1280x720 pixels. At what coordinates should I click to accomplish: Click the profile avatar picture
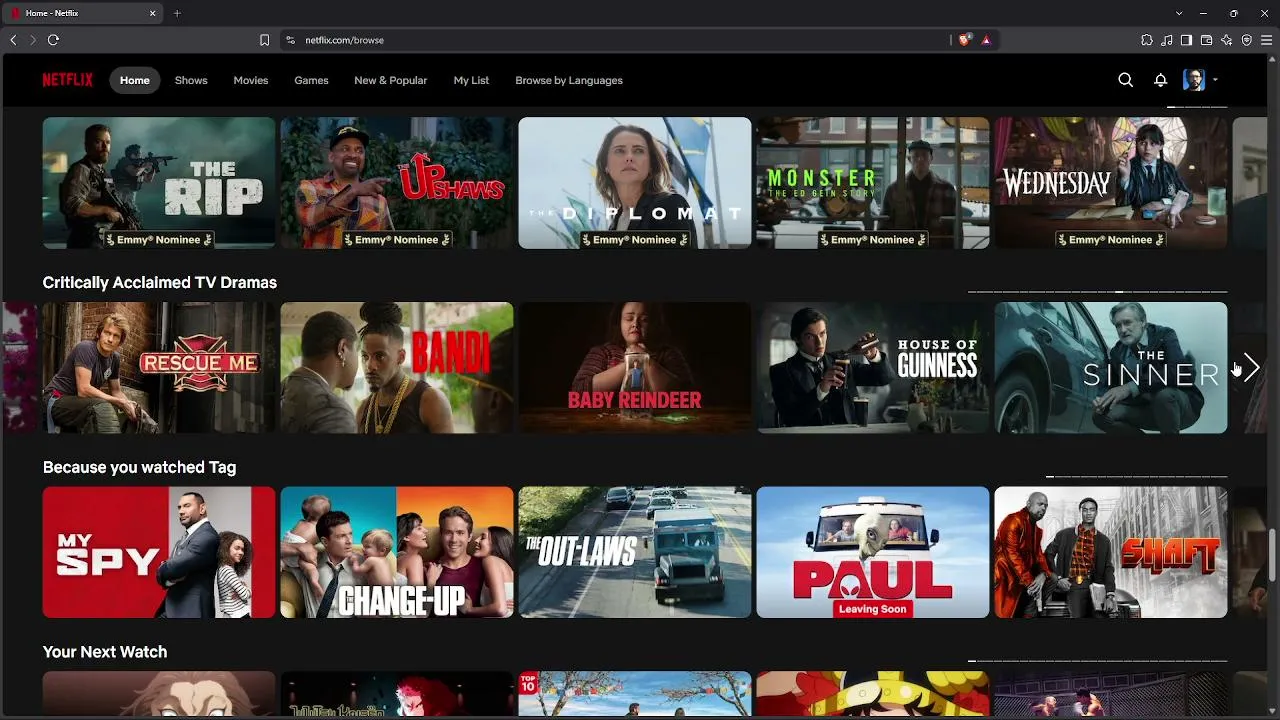(1194, 80)
